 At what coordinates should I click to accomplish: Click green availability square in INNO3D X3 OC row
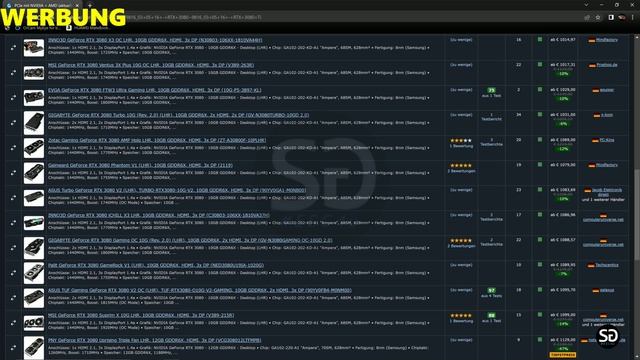click(540, 40)
